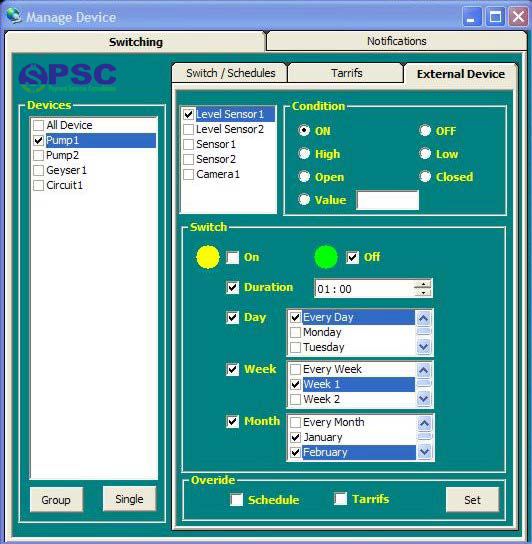Check the Level Sensor2 checkbox

coord(188,129)
